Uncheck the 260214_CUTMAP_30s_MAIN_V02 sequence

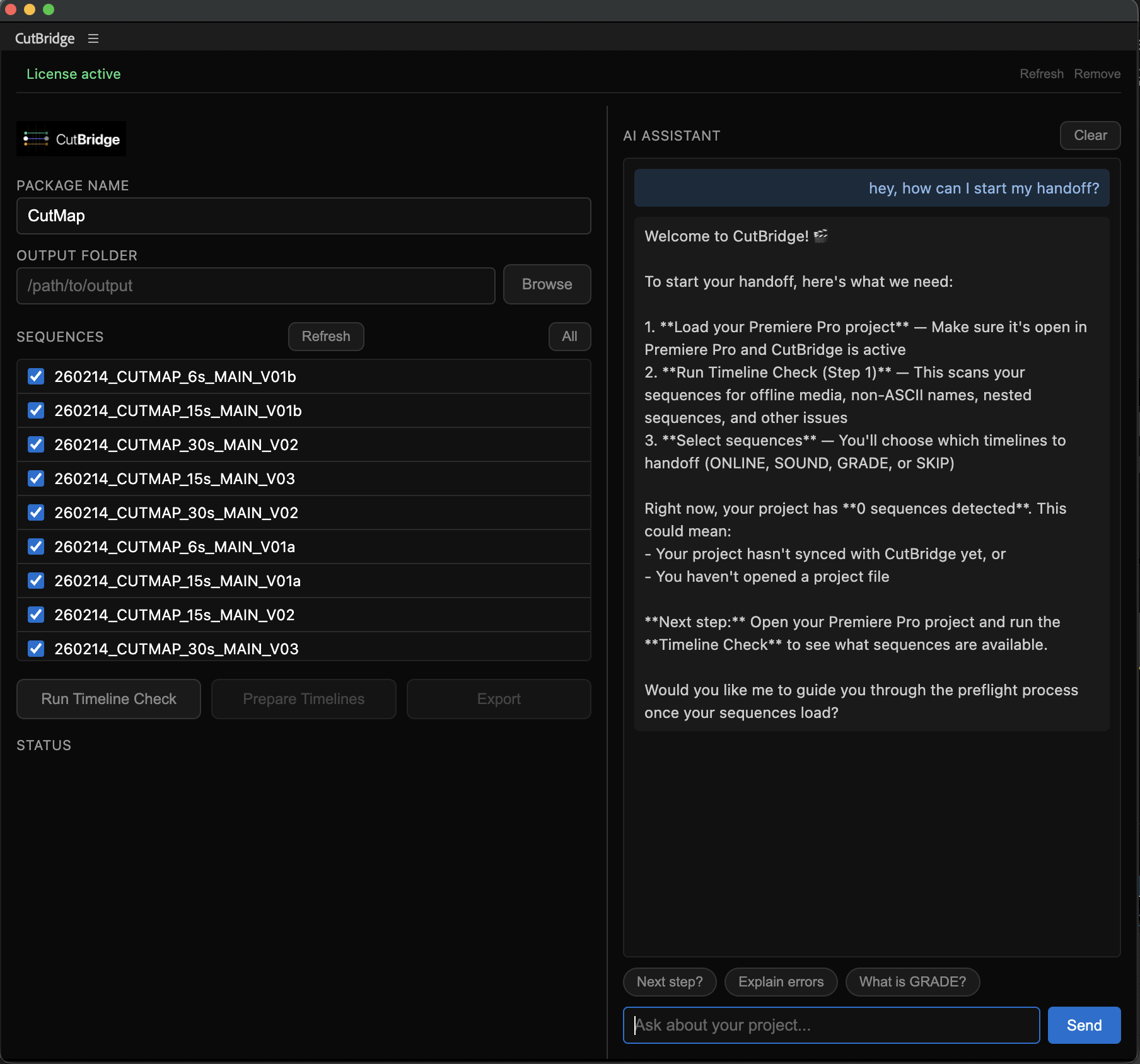coord(35,444)
